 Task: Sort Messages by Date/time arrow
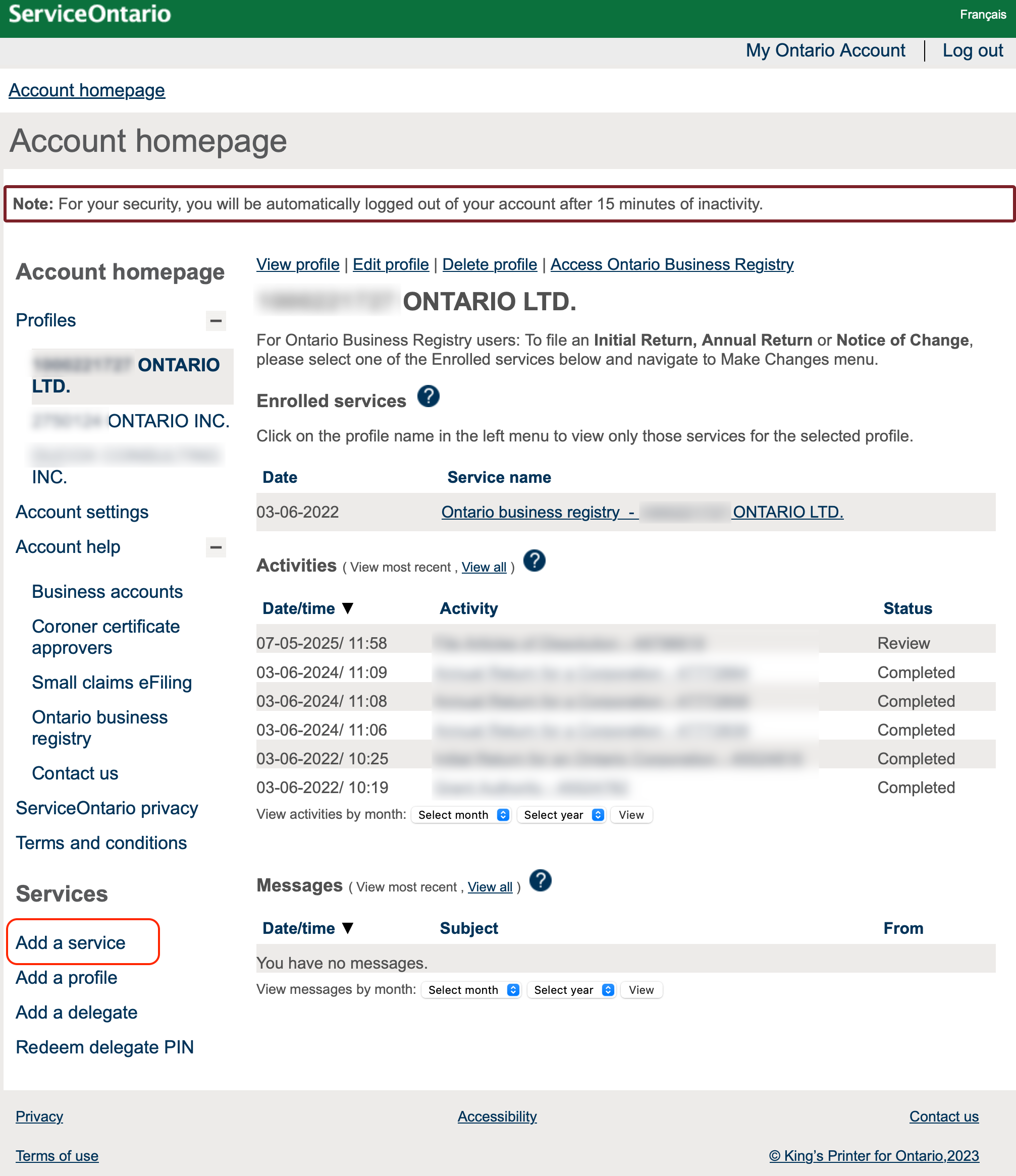click(348, 928)
